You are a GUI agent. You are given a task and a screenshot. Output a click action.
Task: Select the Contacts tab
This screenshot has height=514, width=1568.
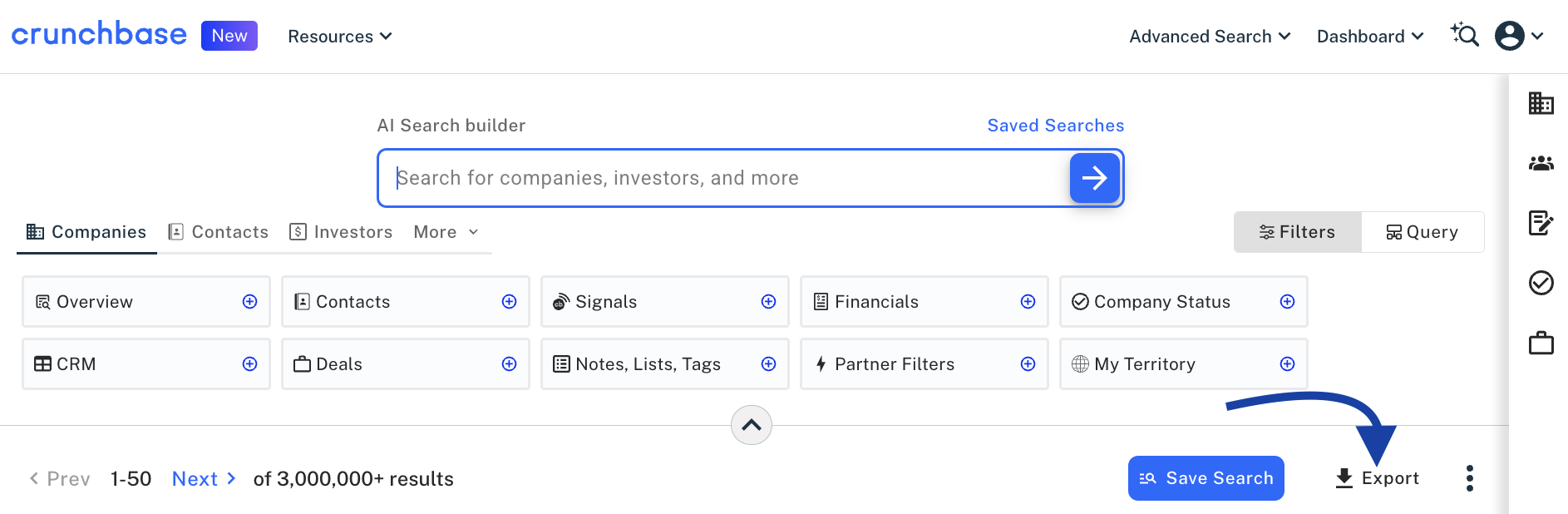click(x=218, y=232)
